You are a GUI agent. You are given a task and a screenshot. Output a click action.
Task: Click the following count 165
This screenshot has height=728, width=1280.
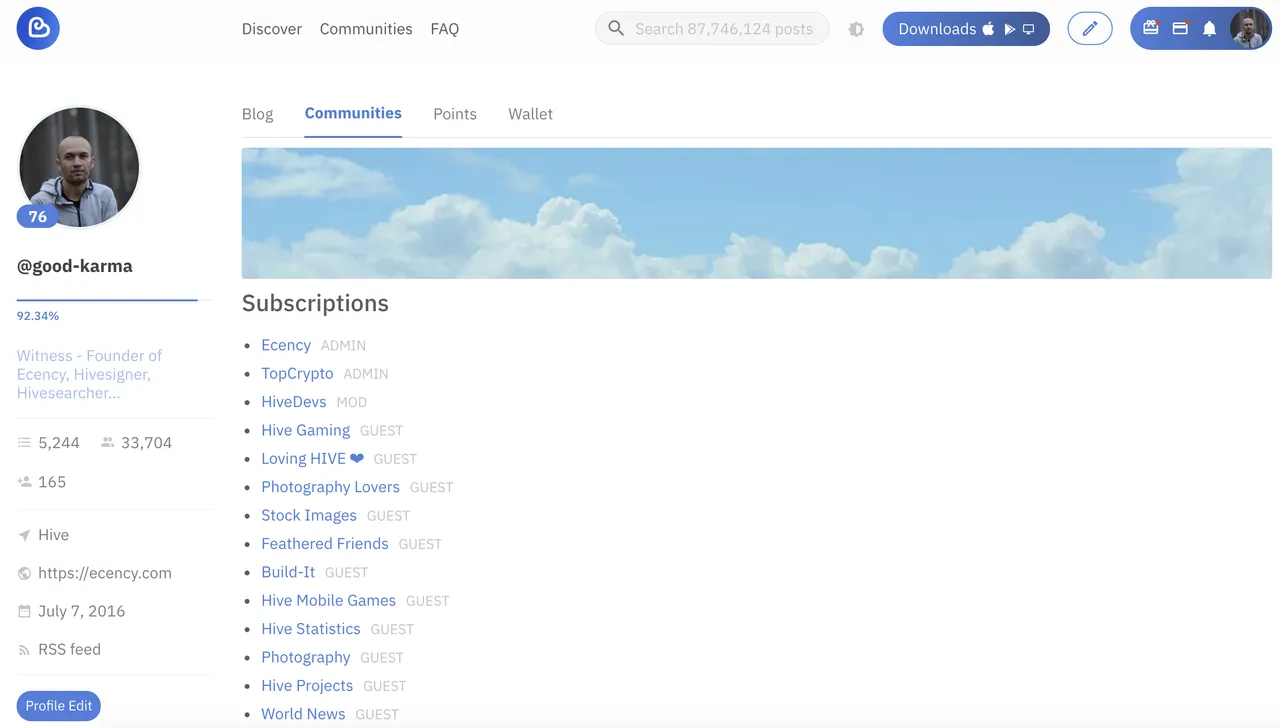click(x=52, y=482)
